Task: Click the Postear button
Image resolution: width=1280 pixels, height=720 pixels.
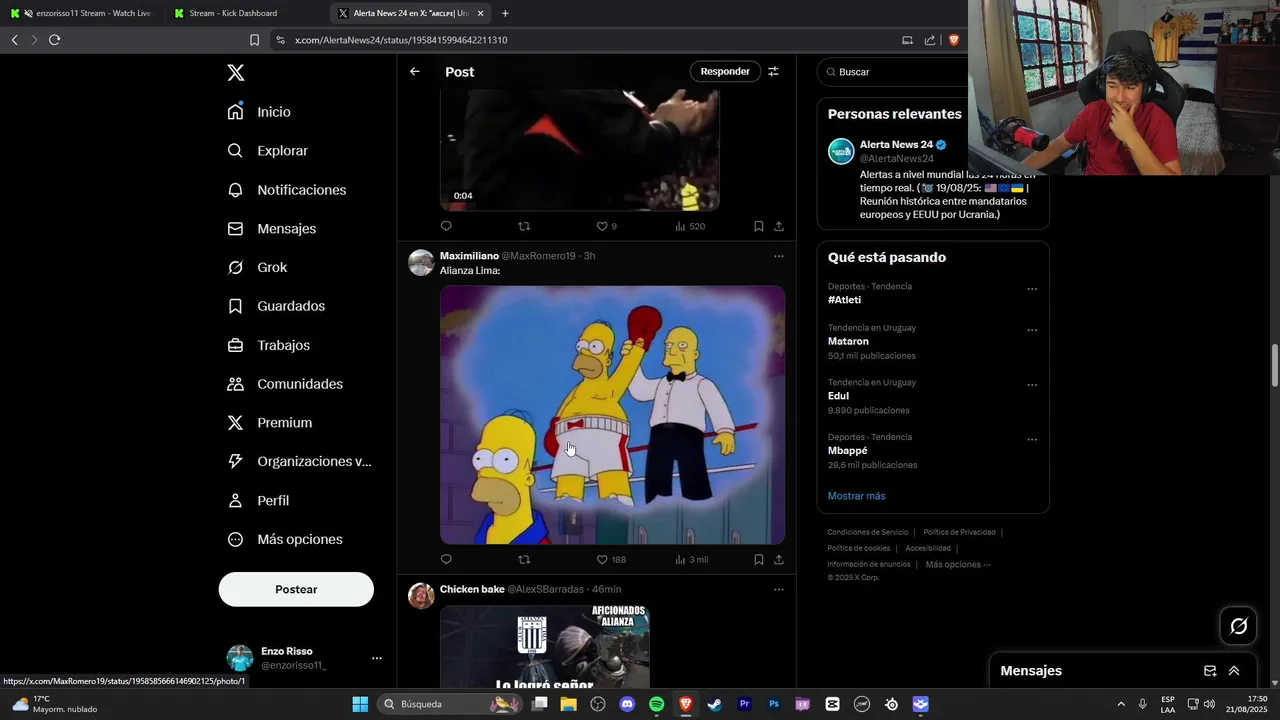Action: pos(296,589)
